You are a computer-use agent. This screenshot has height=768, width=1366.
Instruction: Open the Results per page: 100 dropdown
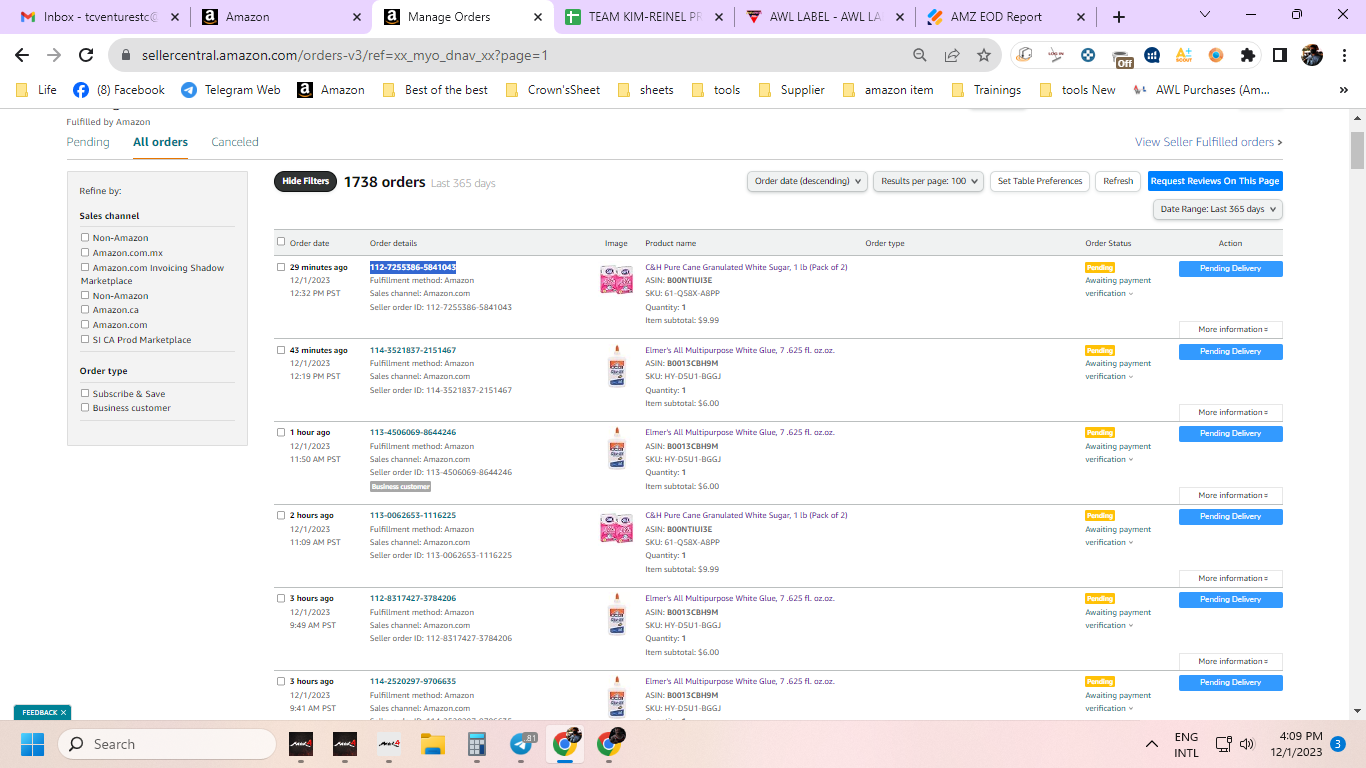930,181
